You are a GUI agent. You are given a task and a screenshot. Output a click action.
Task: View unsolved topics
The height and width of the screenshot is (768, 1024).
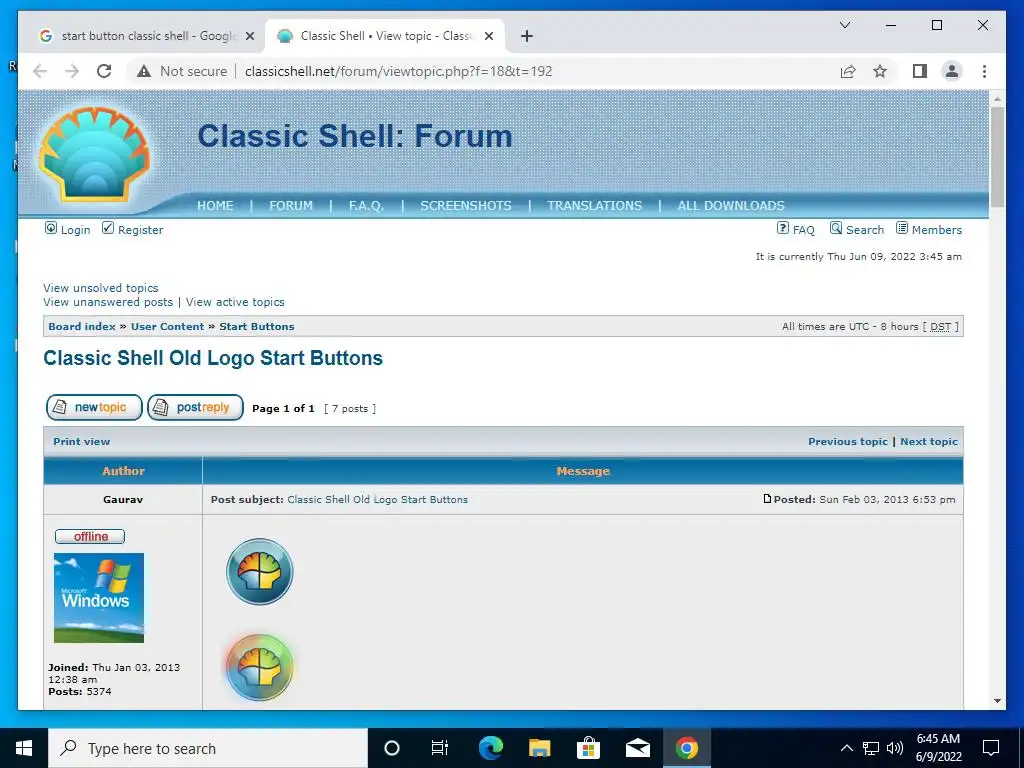point(101,288)
